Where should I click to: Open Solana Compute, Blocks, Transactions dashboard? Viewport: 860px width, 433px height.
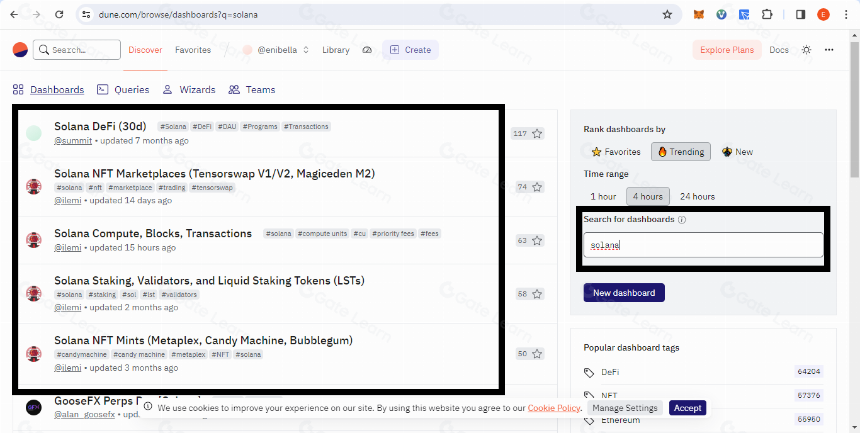(153, 233)
